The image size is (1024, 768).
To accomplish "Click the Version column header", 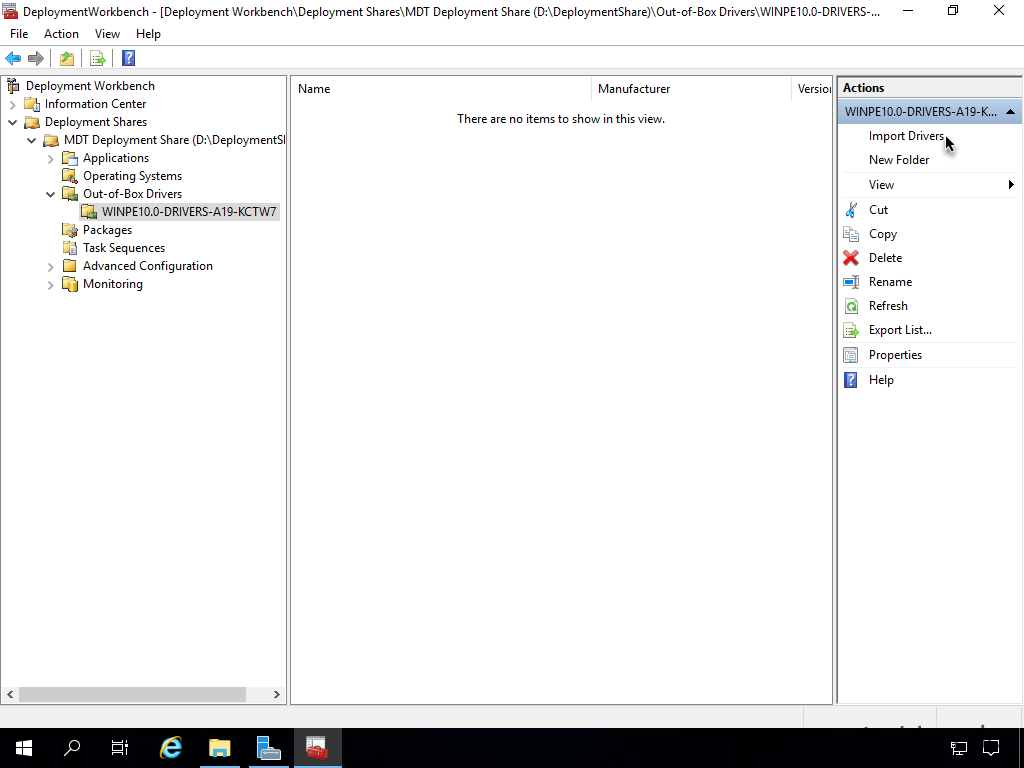I will click(x=812, y=89).
